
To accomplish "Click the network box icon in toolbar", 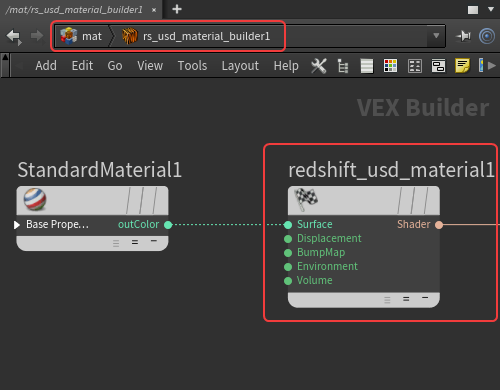I will (438, 66).
